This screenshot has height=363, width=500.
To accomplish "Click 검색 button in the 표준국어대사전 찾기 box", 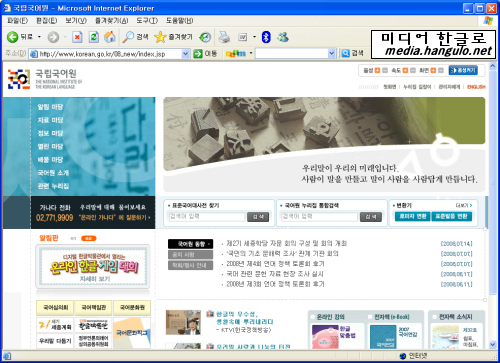I will [258, 217].
